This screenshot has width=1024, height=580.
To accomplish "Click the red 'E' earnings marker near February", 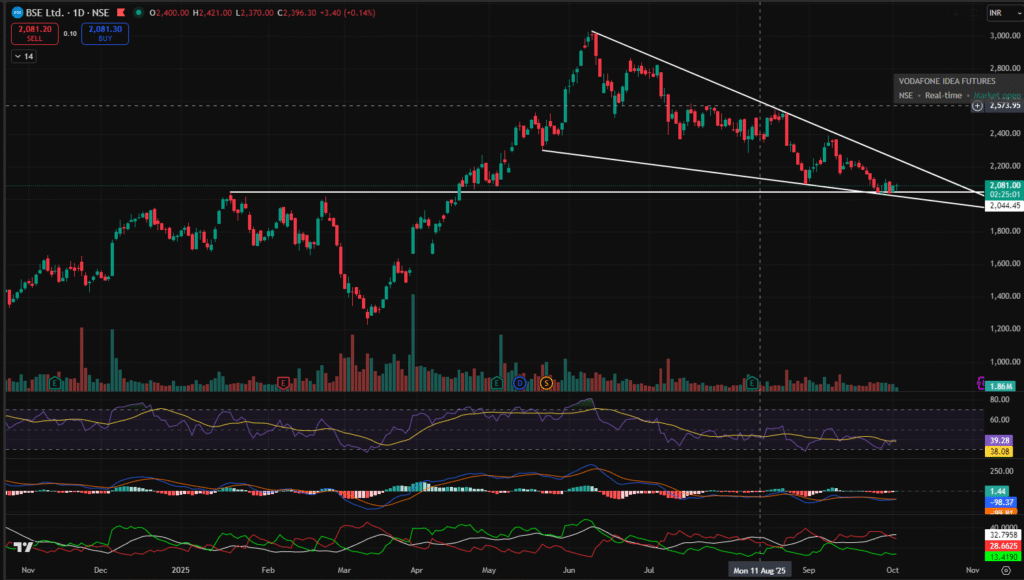I will coord(285,383).
